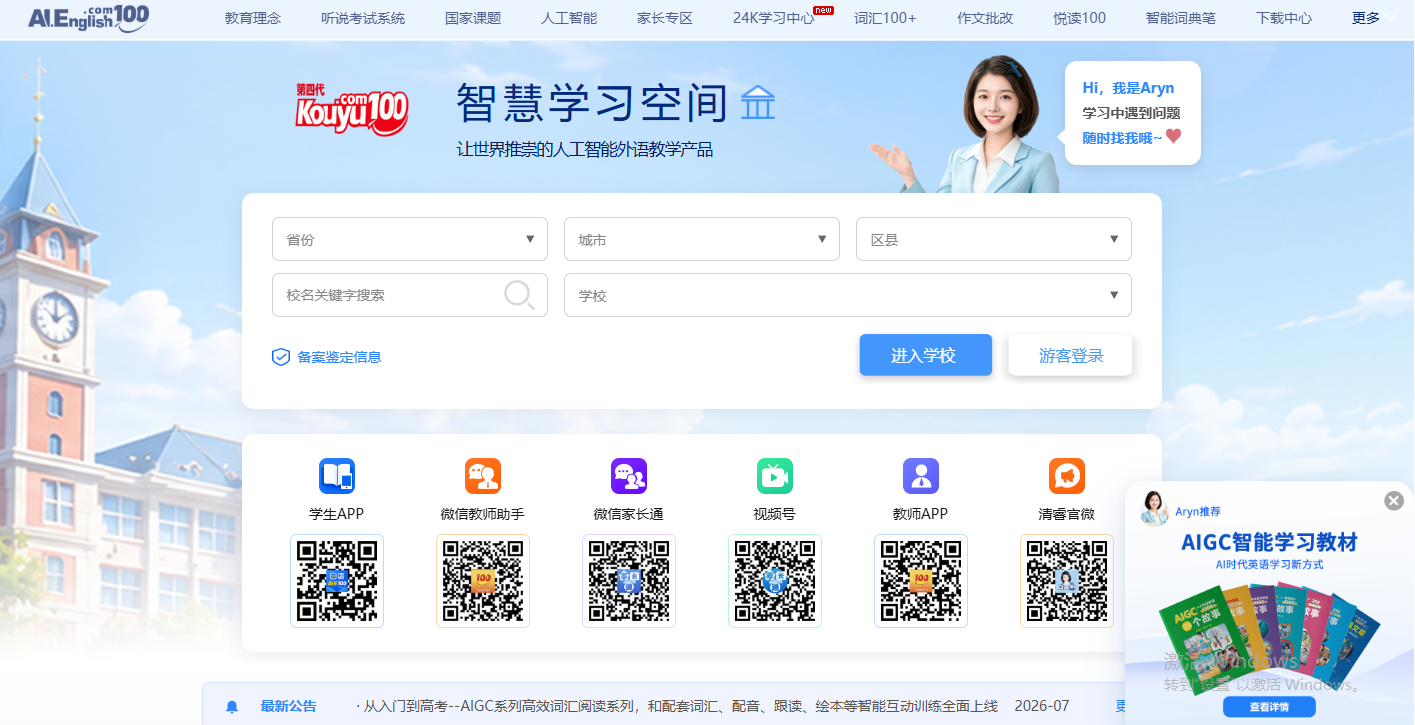Click the 教师APP QR code
Screen dimensions: 1415x725
921,581
